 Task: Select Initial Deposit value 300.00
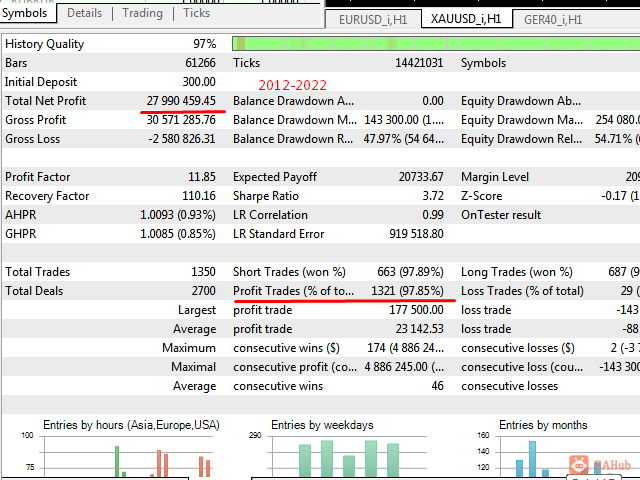pos(199,82)
